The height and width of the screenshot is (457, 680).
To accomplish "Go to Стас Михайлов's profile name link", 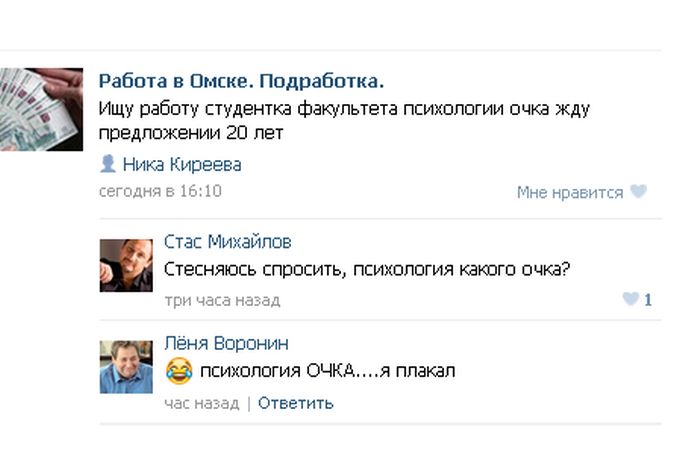I will [228, 242].
